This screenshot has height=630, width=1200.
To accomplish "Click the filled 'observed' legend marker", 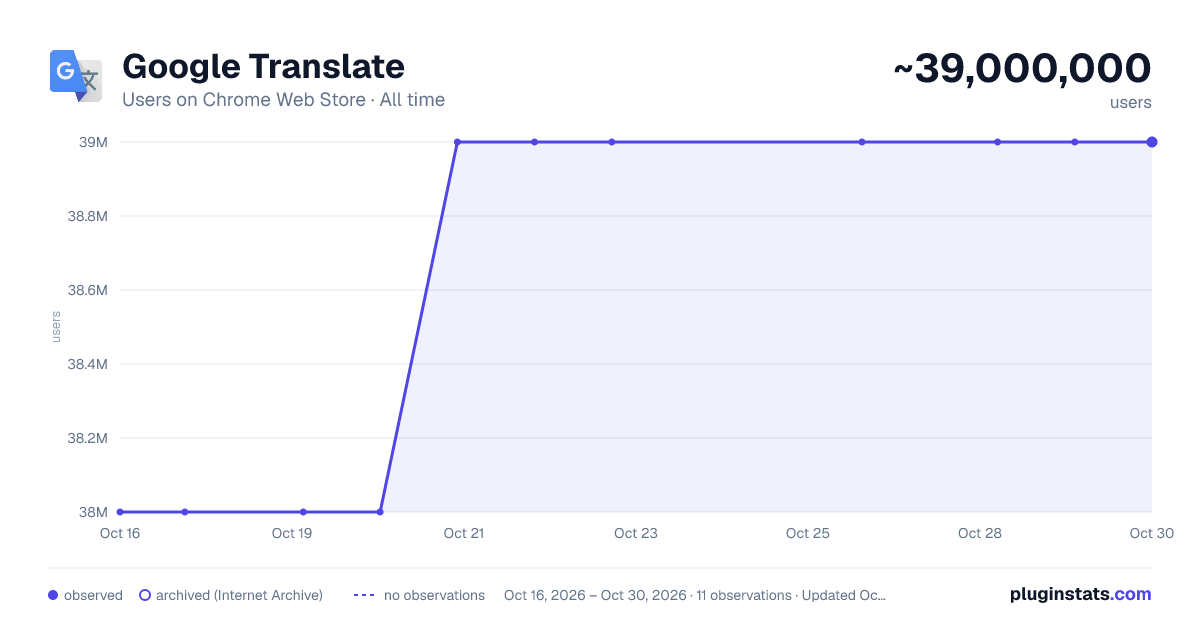I will [x=53, y=595].
